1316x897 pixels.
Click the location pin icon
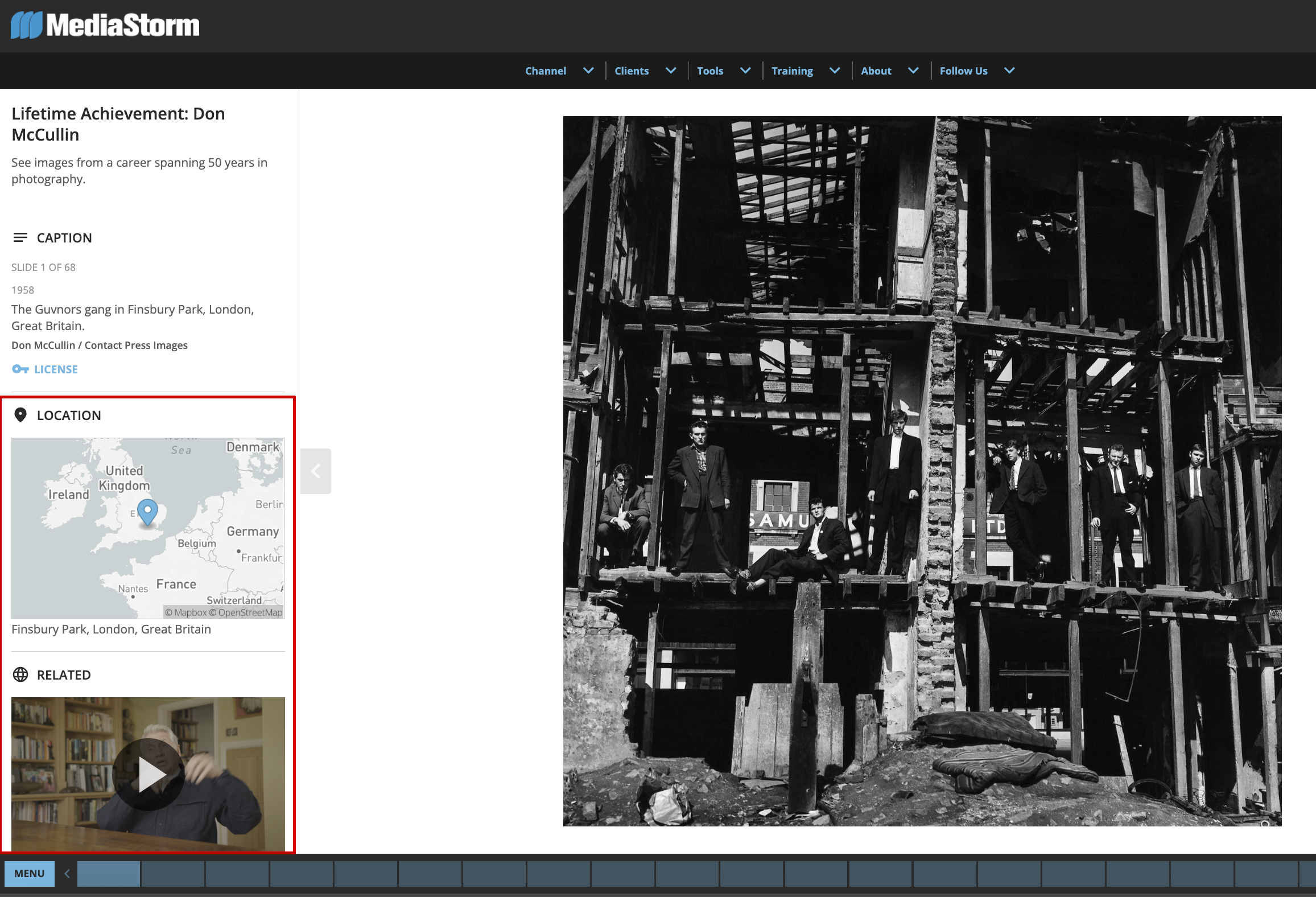pos(20,415)
